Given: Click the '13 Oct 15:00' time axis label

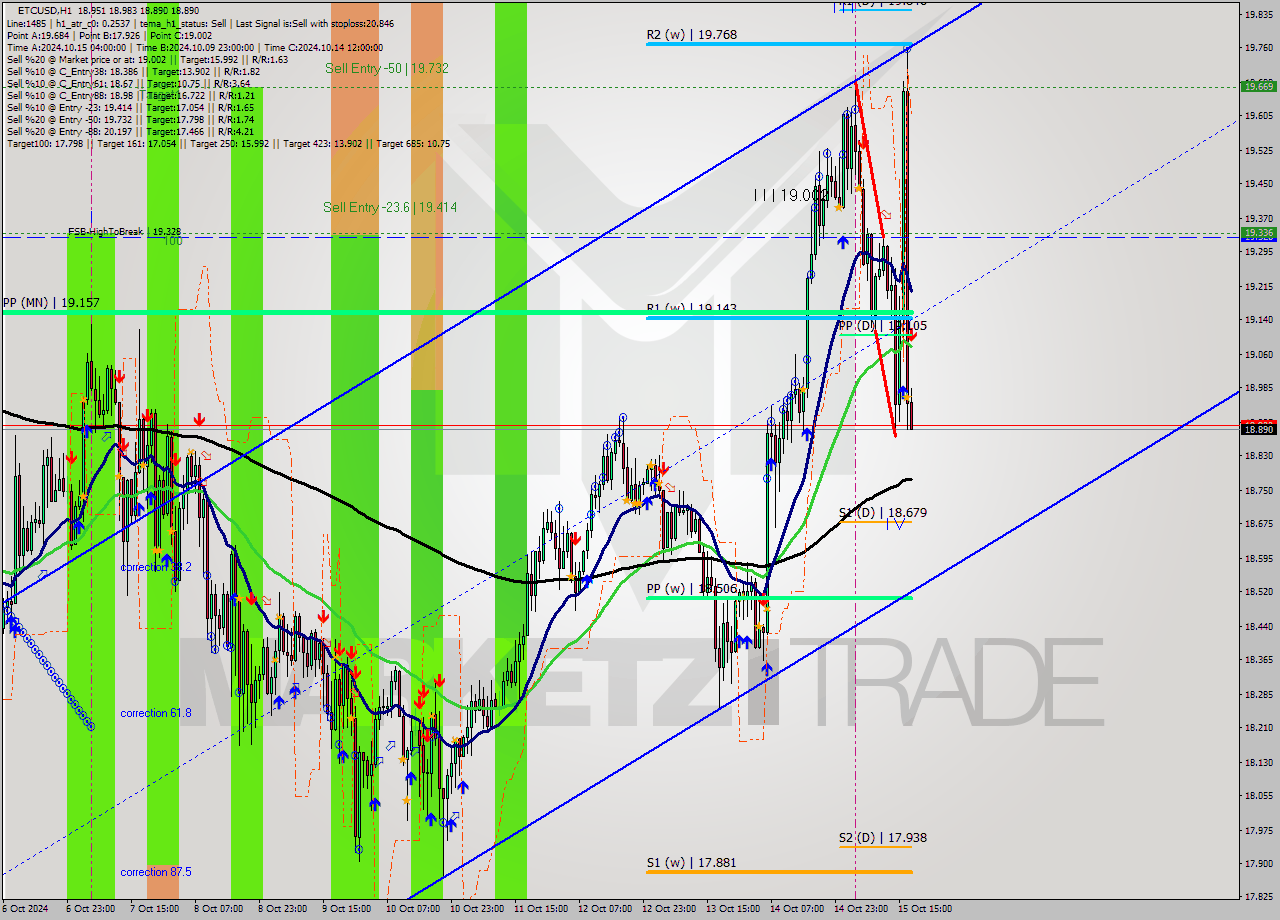Looking at the screenshot, I should tap(732, 909).
